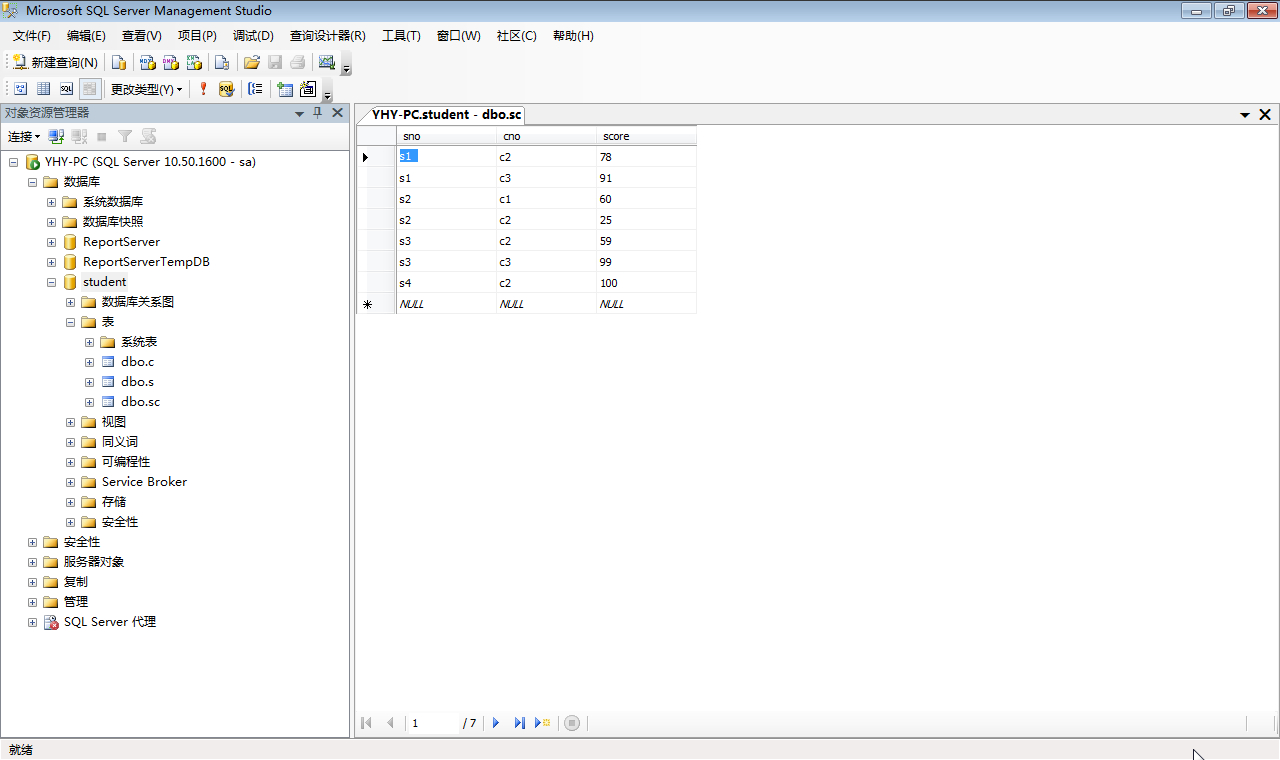Viewport: 1280px width, 760px height.
Task: Click the Open File folder icon
Action: coord(252,62)
